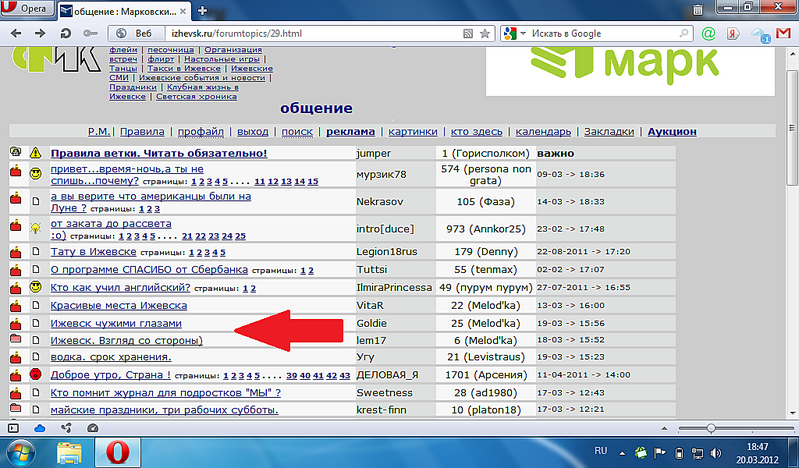
Task: Open the search engine dropdown (Google)
Action: coord(513,33)
